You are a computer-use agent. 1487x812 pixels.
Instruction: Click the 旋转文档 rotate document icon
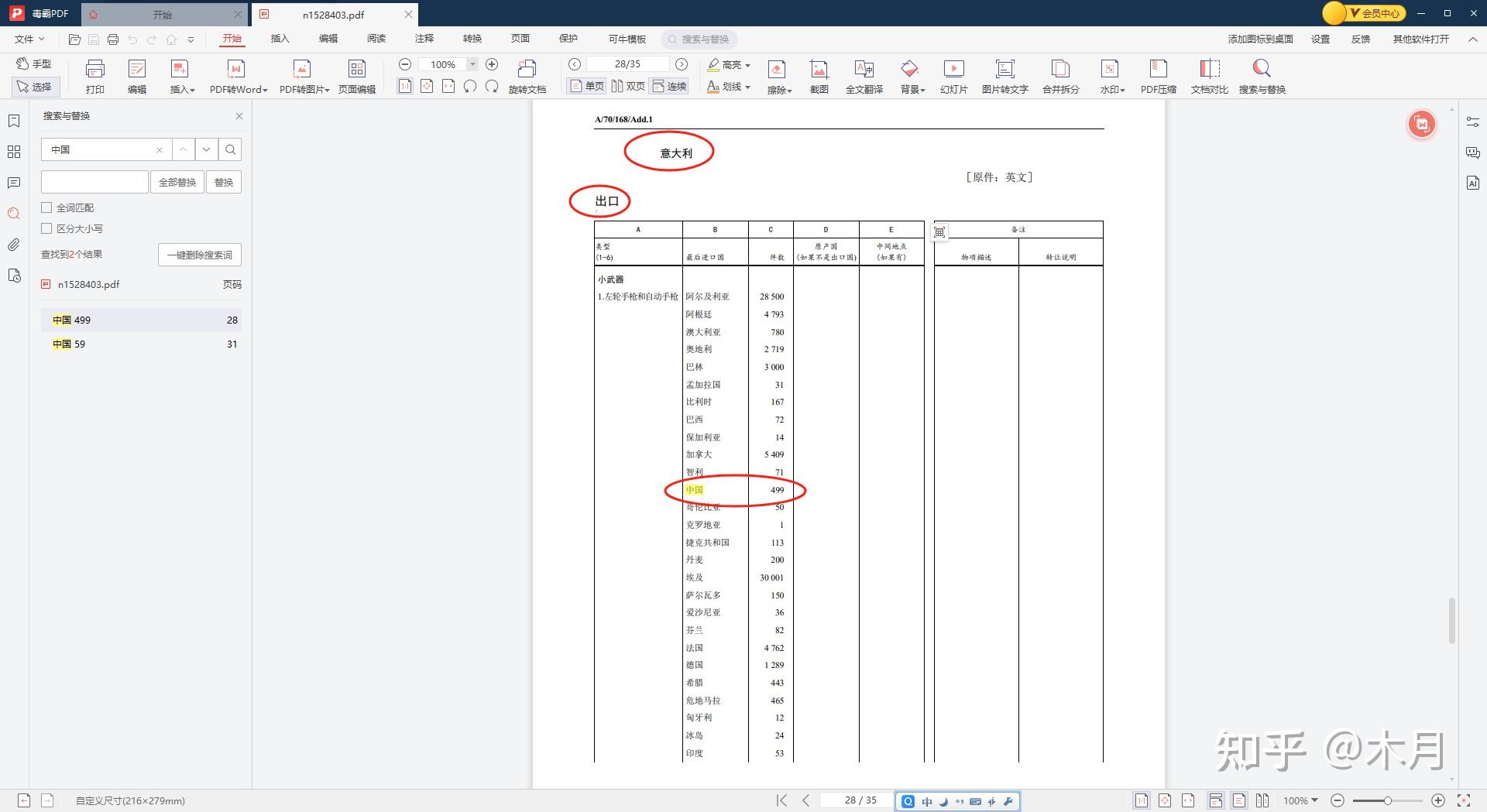527,76
